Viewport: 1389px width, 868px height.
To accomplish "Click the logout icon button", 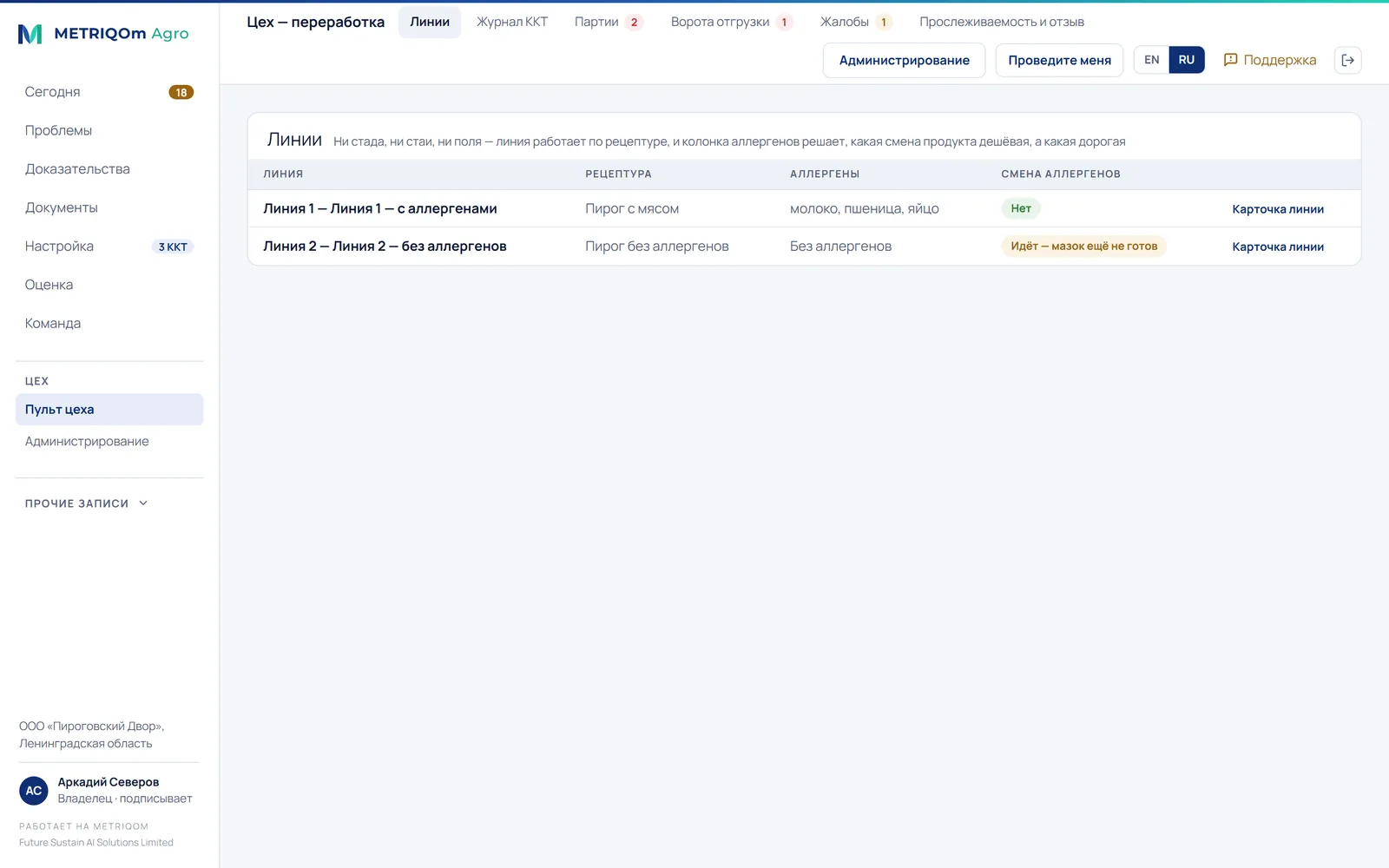I will (x=1347, y=60).
